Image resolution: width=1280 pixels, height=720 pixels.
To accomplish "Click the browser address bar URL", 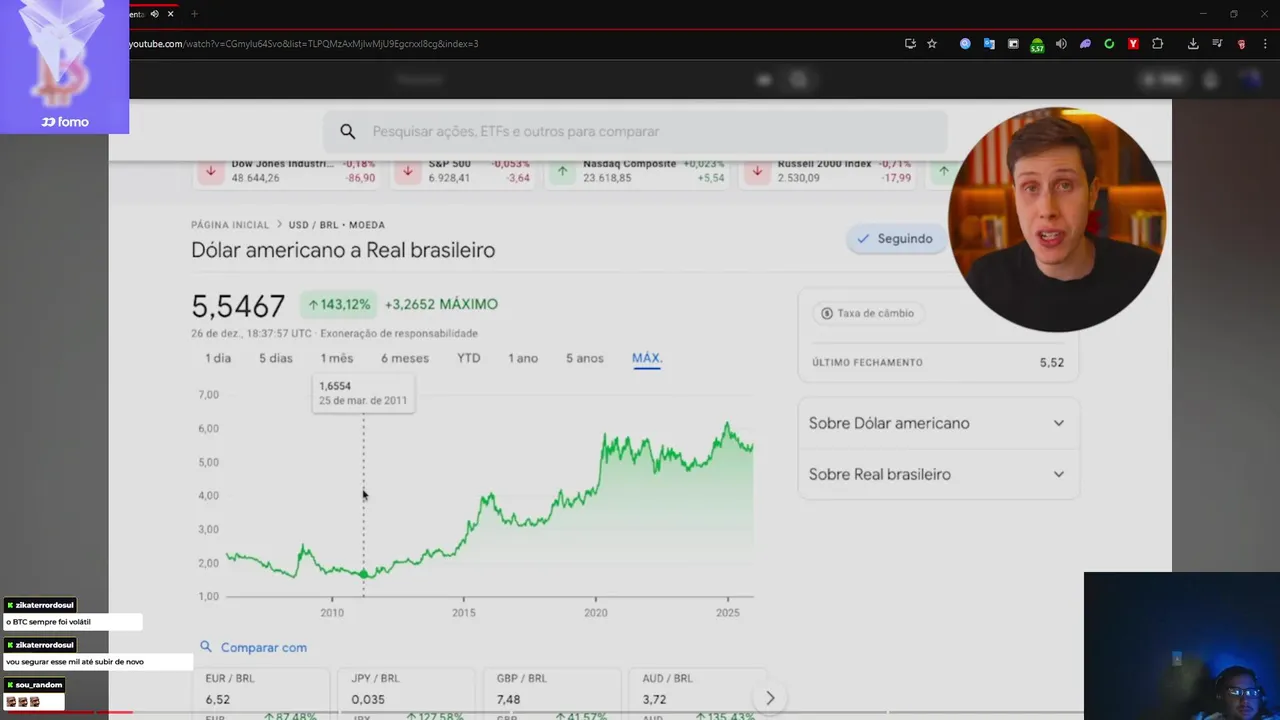I will [304, 44].
